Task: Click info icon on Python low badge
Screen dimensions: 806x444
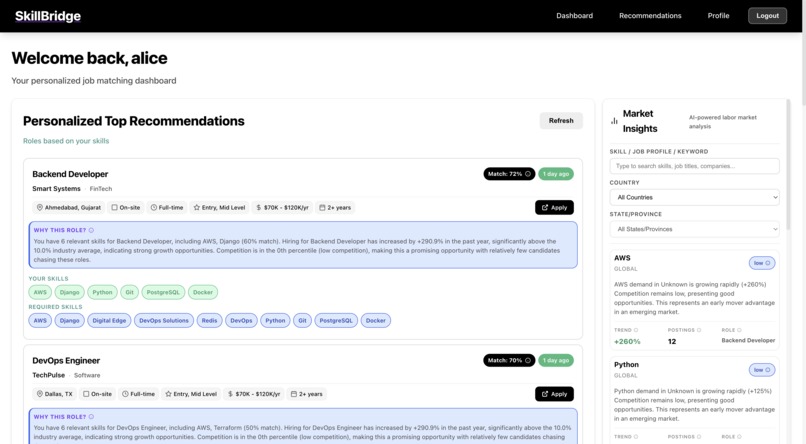Action: point(768,370)
